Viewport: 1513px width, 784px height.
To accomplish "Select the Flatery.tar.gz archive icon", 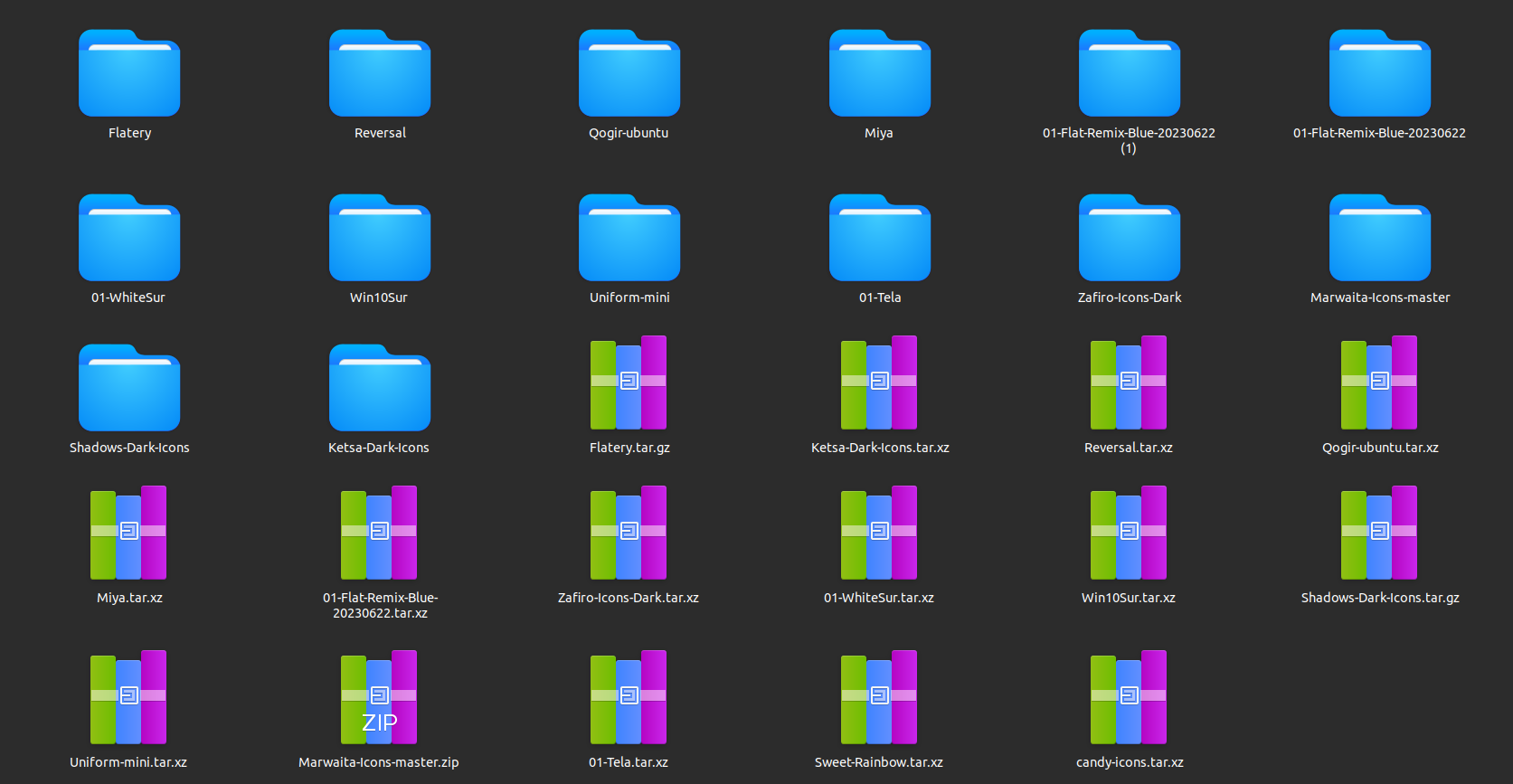I will [x=629, y=383].
